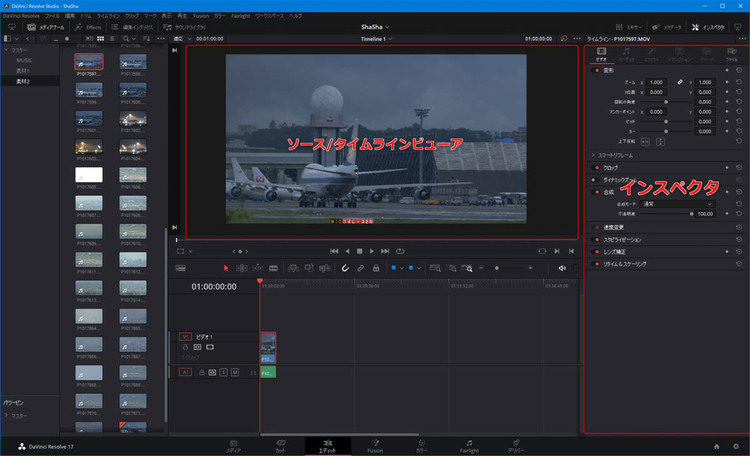The image size is (750, 456).
Task: Disable the 変形 (Transform) section toggle
Action: pyautogui.click(x=597, y=71)
